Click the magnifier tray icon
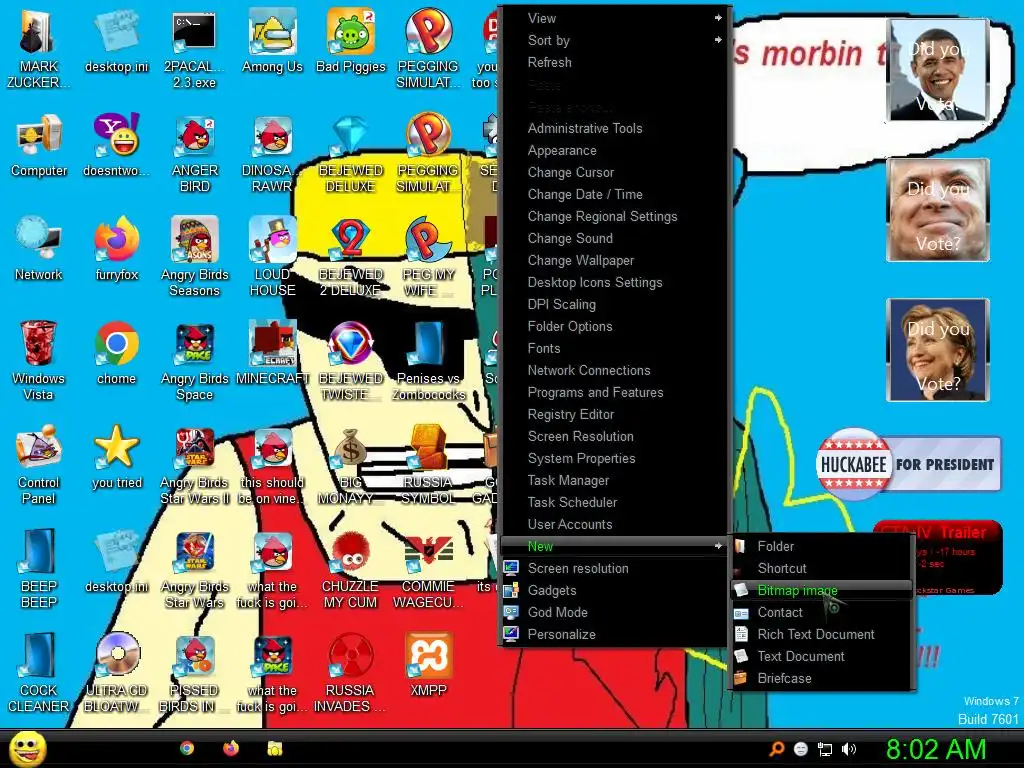 click(x=776, y=749)
